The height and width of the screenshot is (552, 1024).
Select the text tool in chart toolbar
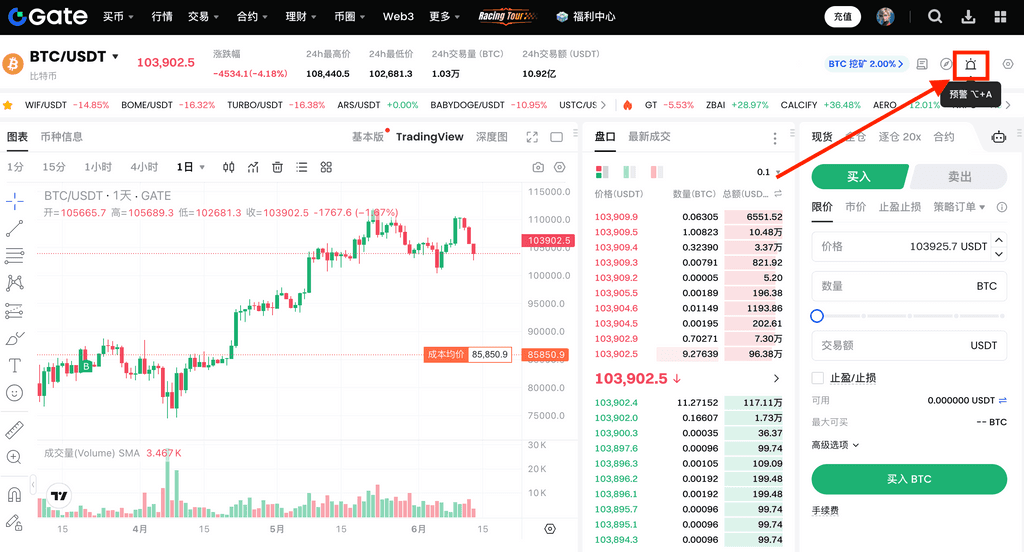(x=15, y=366)
